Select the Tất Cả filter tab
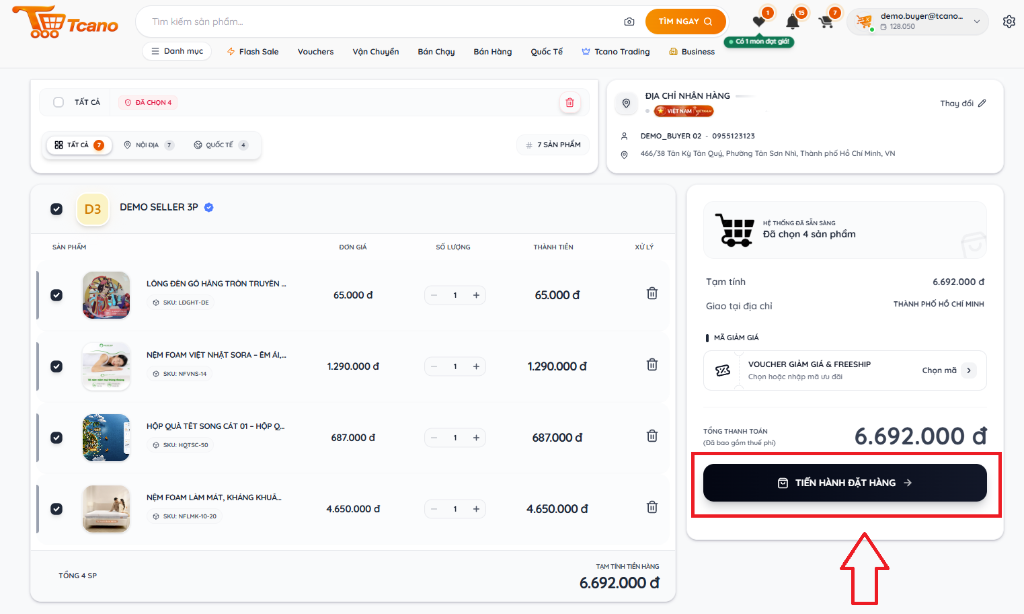 [x=79, y=145]
